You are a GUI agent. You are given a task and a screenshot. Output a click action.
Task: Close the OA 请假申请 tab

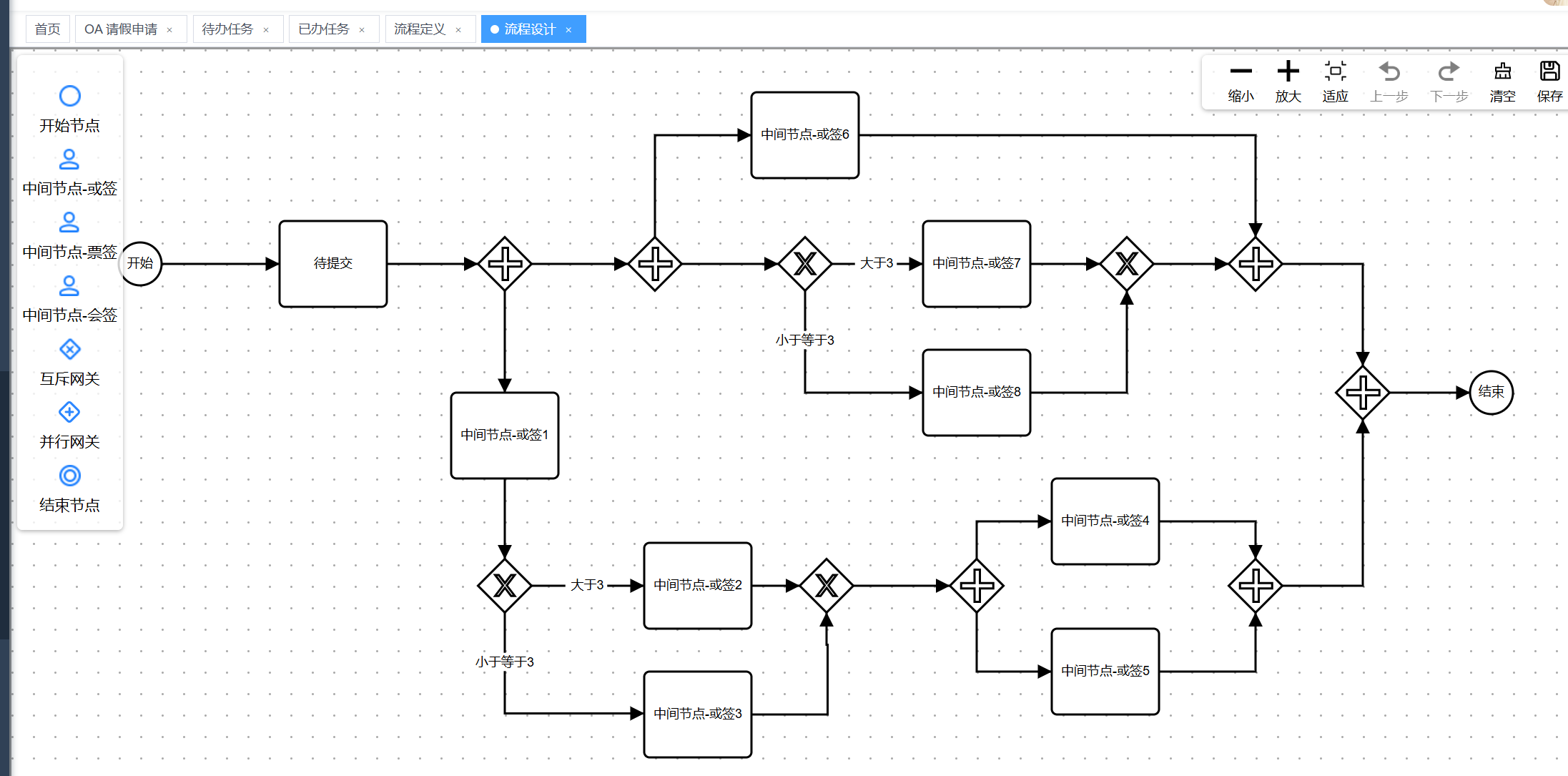coord(169,30)
